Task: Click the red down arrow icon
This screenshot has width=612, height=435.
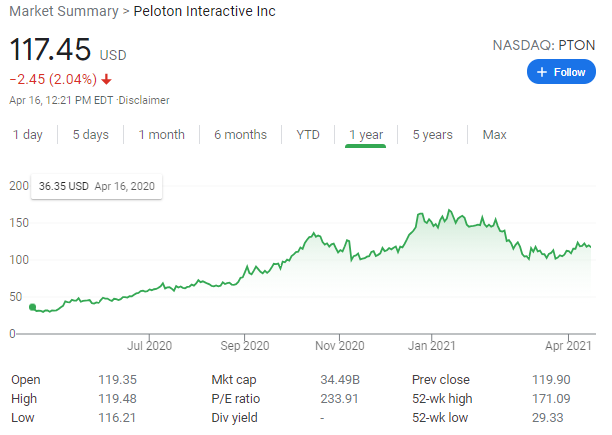Action: tap(107, 79)
